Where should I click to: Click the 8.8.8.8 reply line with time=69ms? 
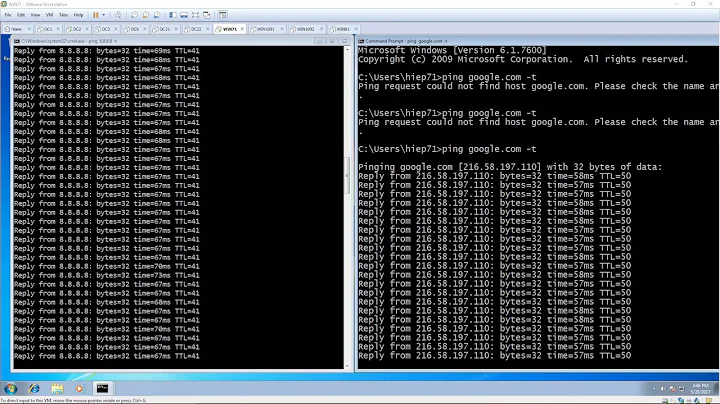pyautogui.click(x=107, y=51)
